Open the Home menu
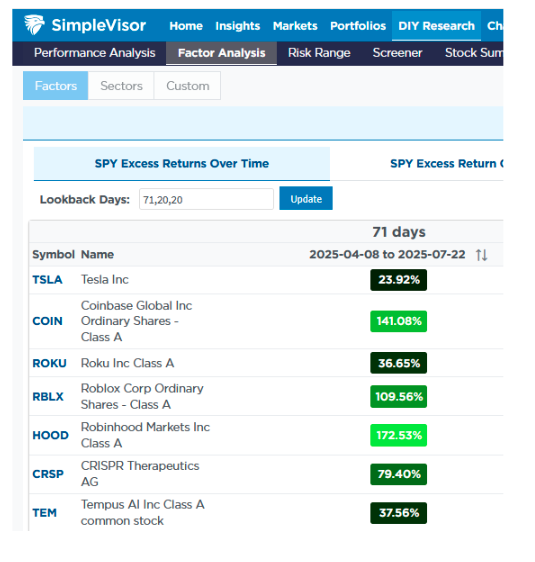 tap(186, 26)
